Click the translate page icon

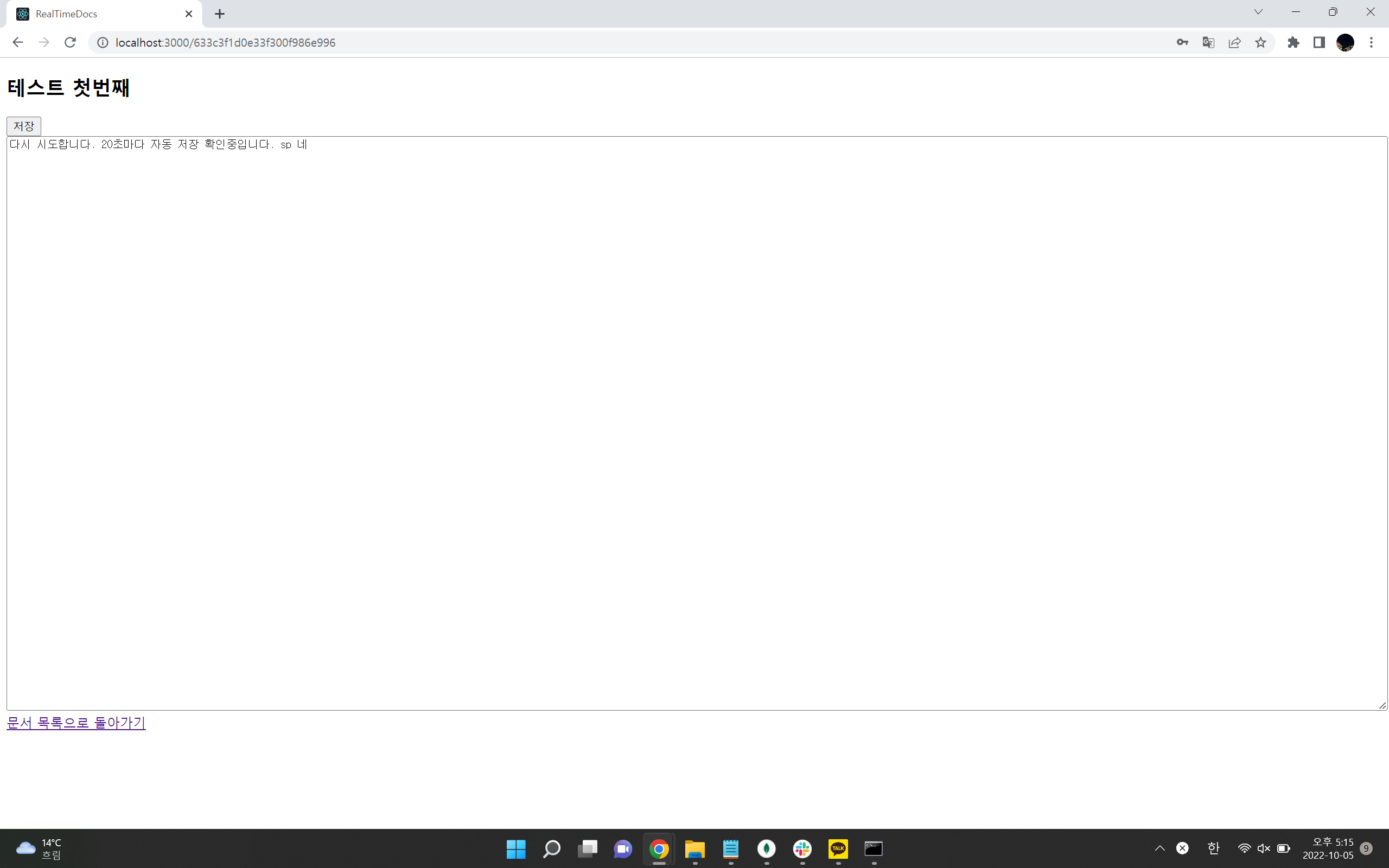pyautogui.click(x=1208, y=42)
